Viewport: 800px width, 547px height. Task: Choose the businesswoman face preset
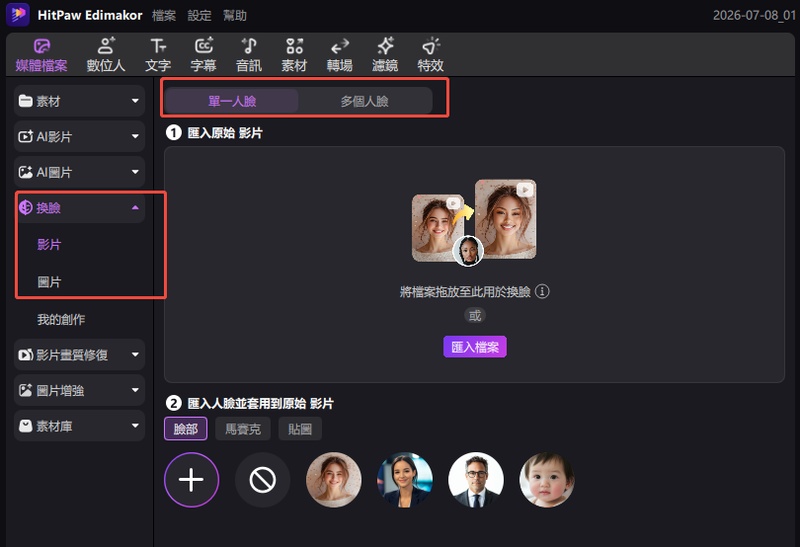[x=405, y=480]
